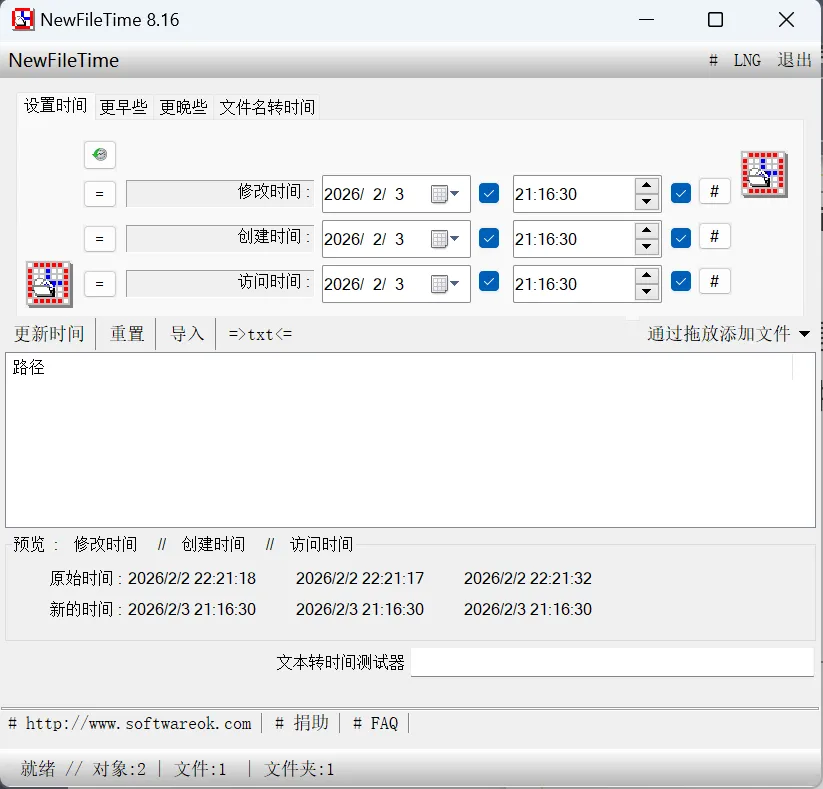Screen dimensions: 823x789
Task: Click the NewFileTime folder icon beside access time
Action: tap(49, 284)
